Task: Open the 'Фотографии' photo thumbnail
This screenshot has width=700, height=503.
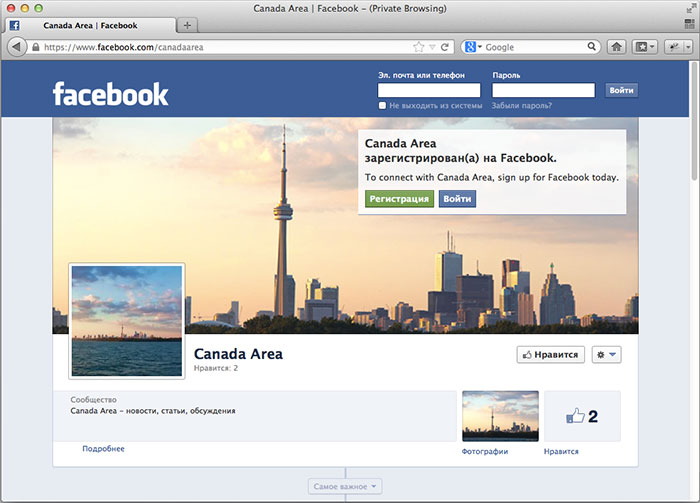Action: (500, 416)
